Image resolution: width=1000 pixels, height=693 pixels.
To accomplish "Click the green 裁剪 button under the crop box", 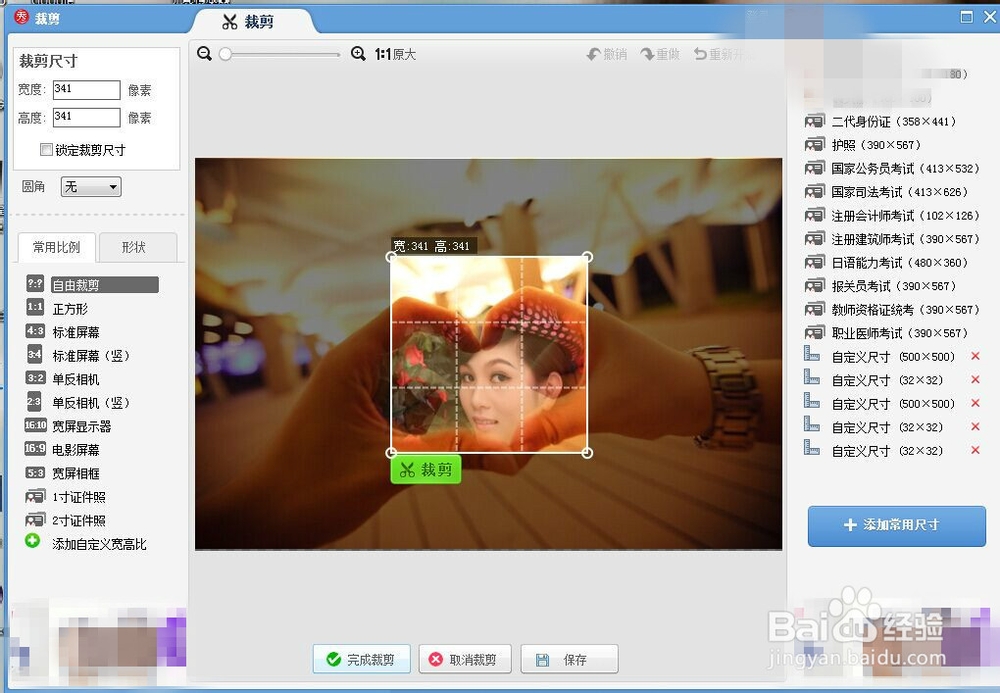I will pyautogui.click(x=425, y=470).
